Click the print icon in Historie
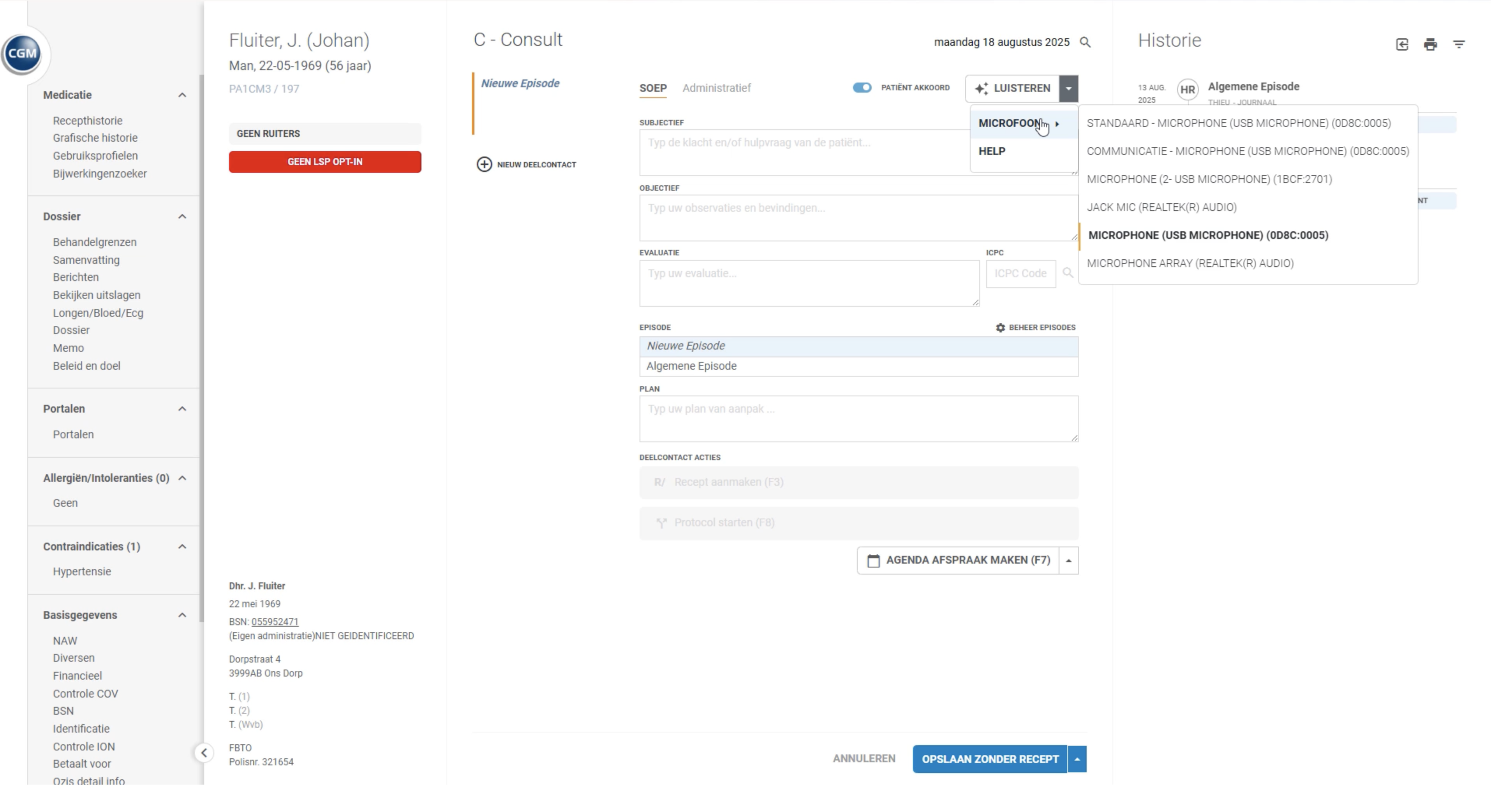 point(1430,44)
